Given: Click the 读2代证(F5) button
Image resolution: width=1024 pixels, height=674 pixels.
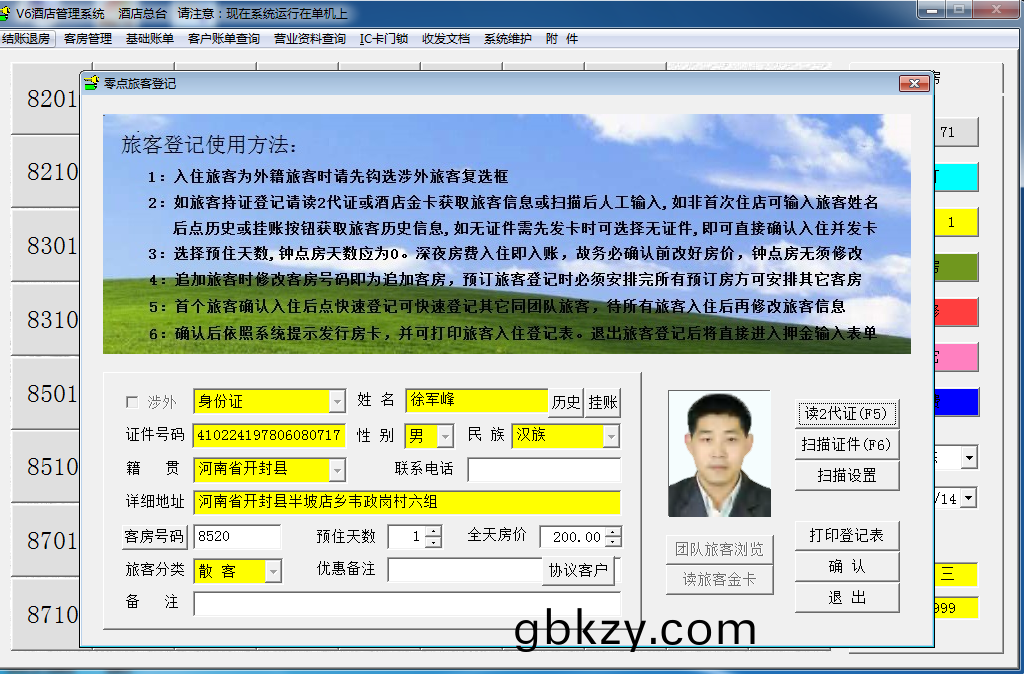Looking at the screenshot, I should 846,413.
